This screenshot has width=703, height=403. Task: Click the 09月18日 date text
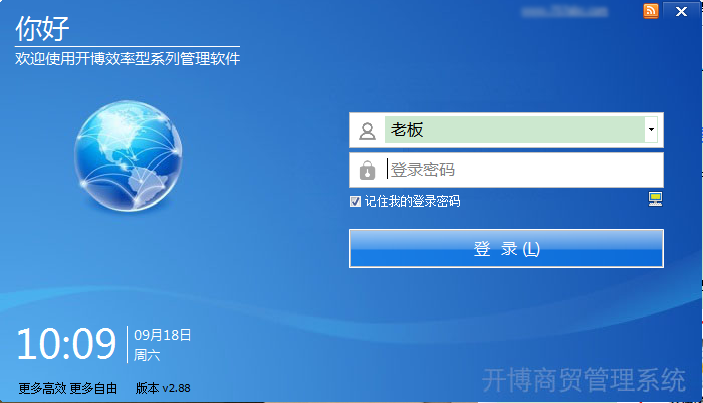tap(163, 335)
